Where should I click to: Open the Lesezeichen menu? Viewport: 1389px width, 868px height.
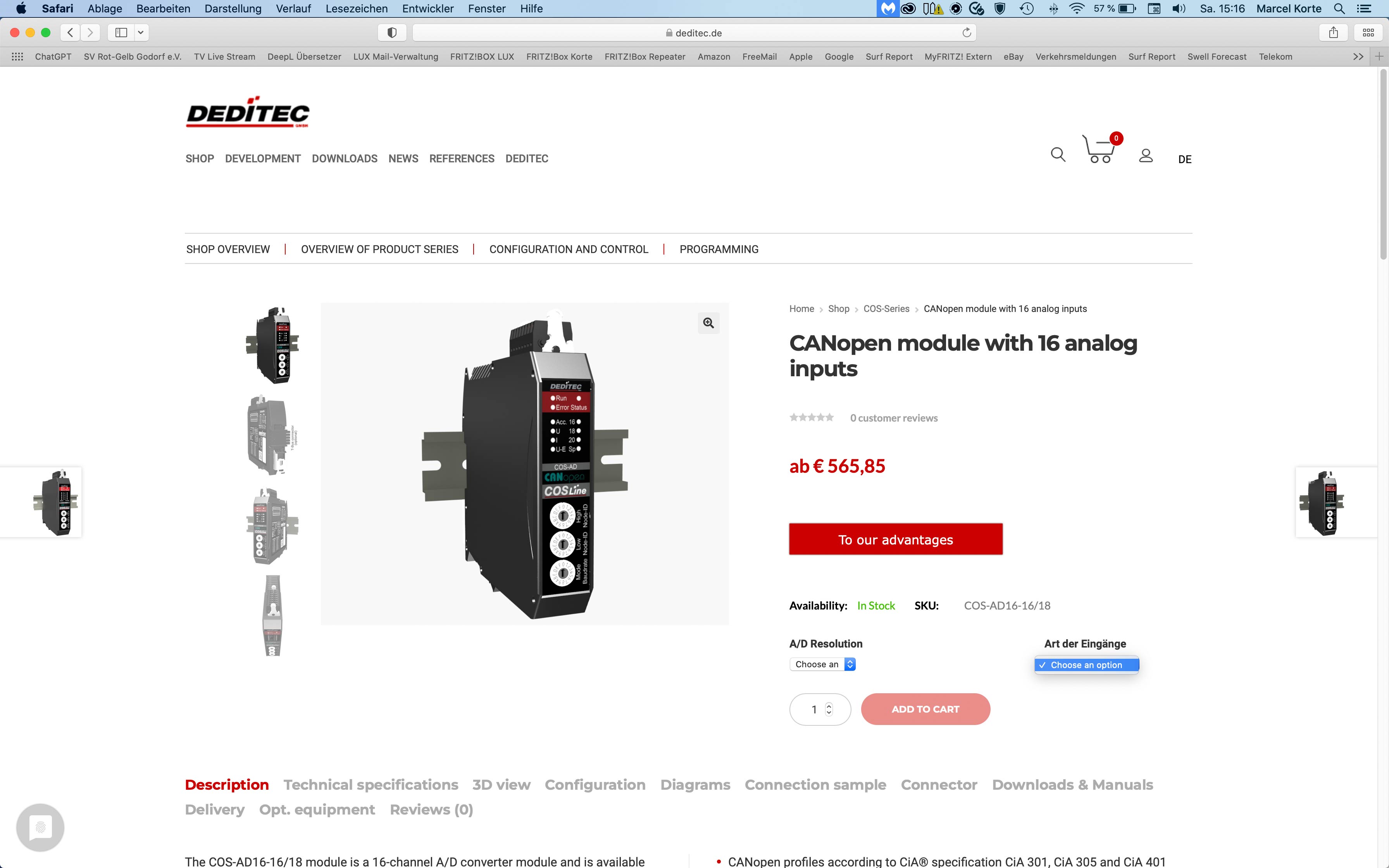point(357,9)
